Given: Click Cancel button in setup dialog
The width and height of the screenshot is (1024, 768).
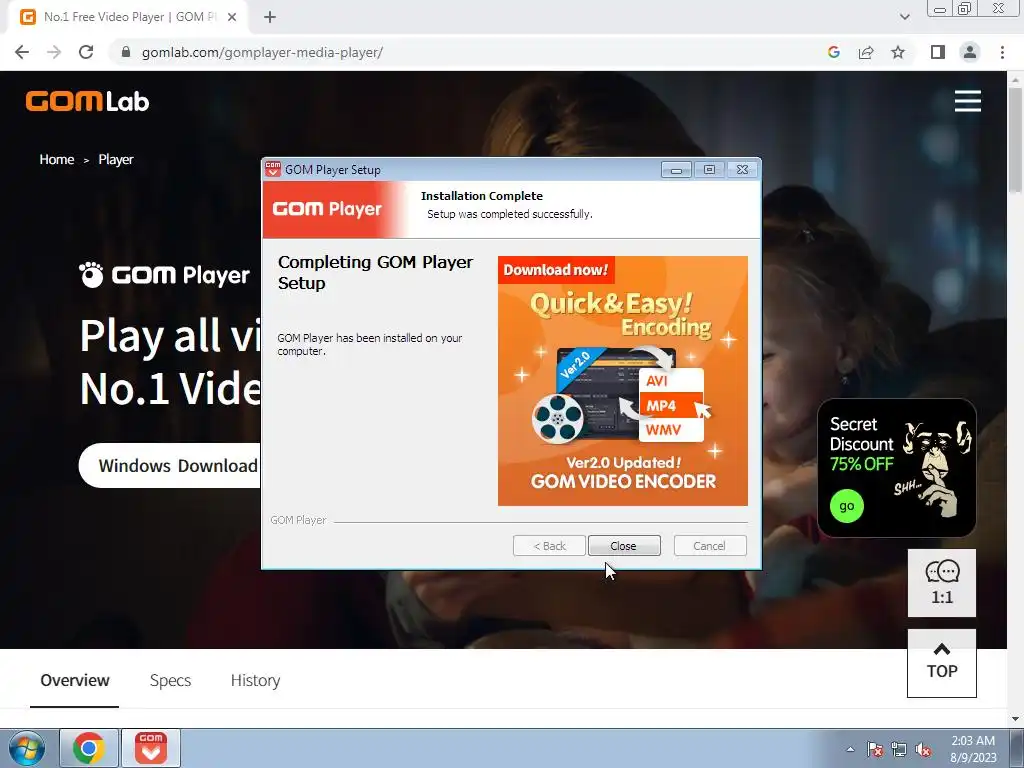Looking at the screenshot, I should [709, 545].
